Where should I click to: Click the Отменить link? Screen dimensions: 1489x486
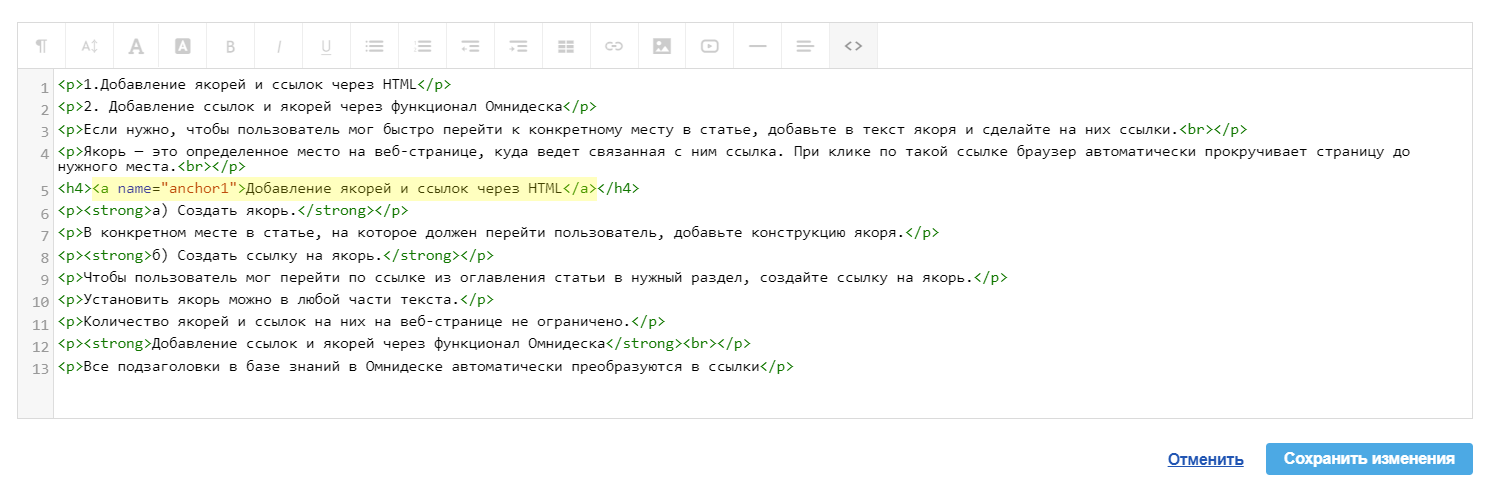[1206, 459]
